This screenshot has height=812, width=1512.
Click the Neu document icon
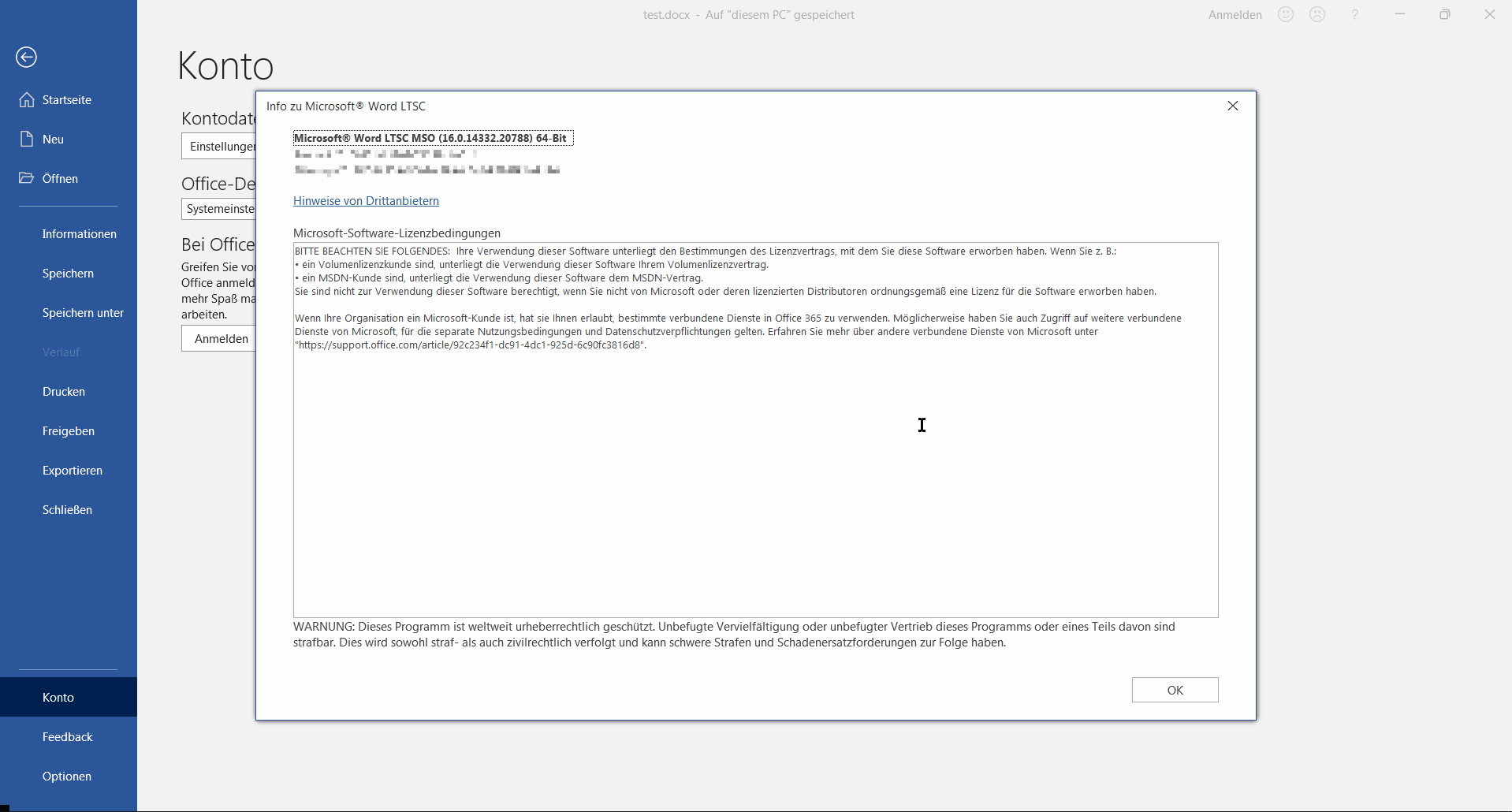[27, 140]
